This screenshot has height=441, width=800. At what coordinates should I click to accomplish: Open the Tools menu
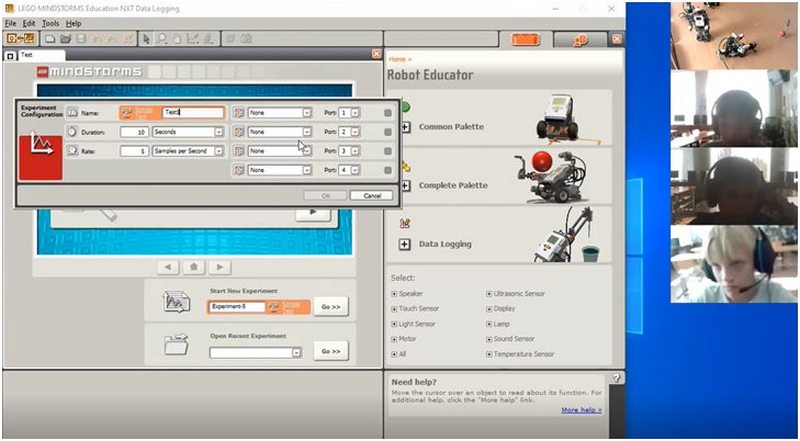(x=51, y=23)
